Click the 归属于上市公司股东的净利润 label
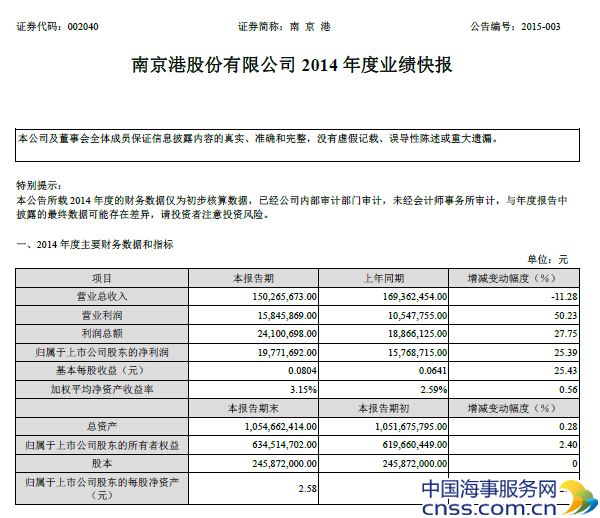This screenshot has width=600, height=518. pyautogui.click(x=102, y=352)
